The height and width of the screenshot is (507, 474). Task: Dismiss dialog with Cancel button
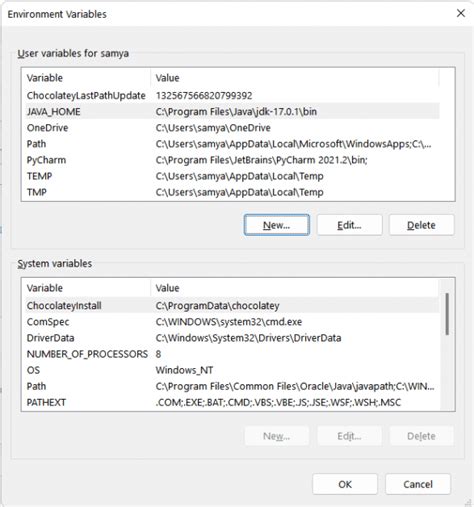tap(418, 484)
